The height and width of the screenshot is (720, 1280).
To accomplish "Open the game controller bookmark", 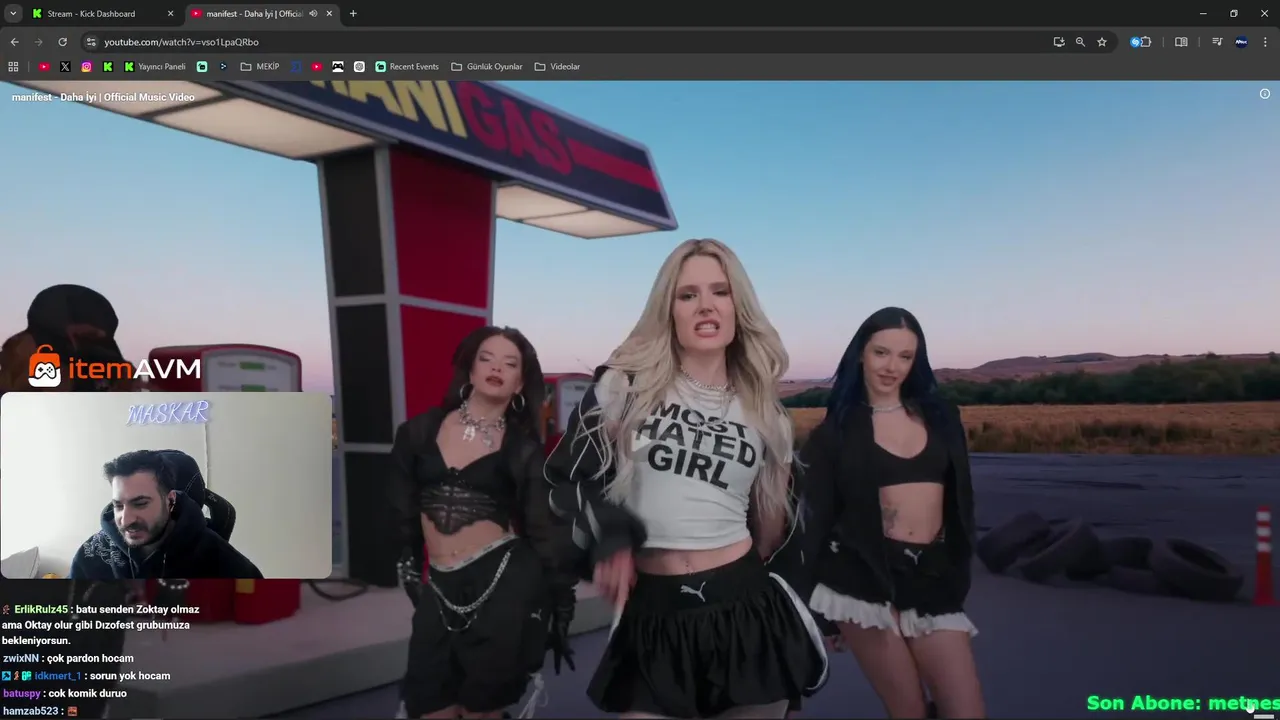I will coord(338,66).
